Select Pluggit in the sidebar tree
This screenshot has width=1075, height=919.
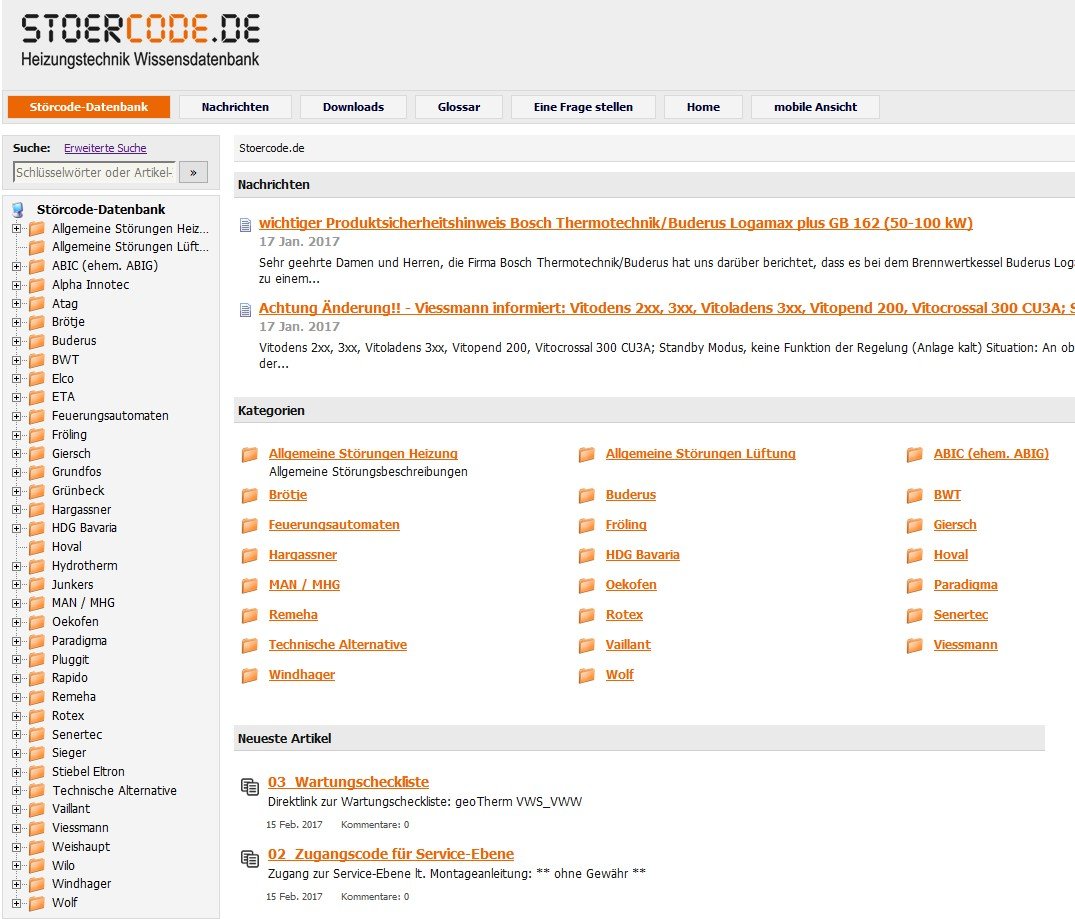point(70,659)
